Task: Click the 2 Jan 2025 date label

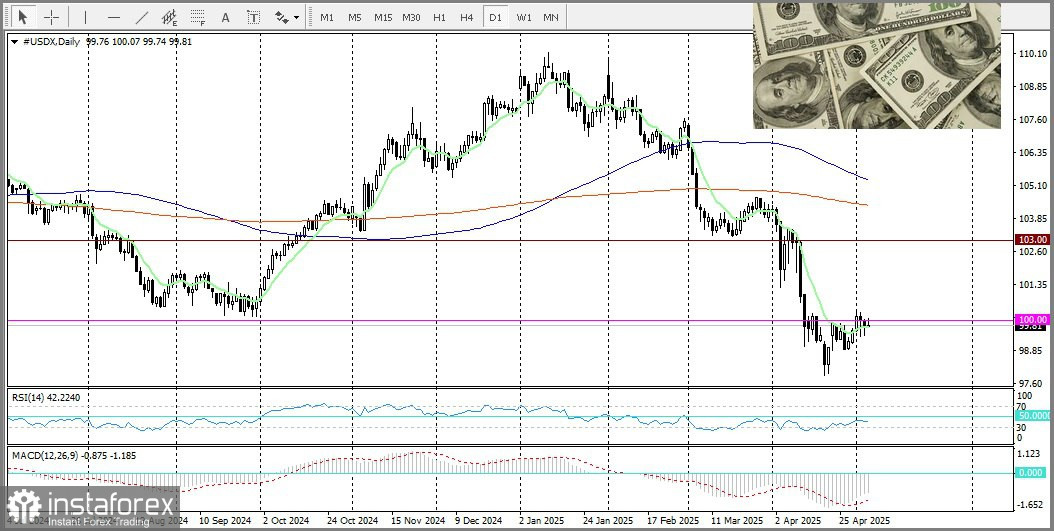Action: 542,521
